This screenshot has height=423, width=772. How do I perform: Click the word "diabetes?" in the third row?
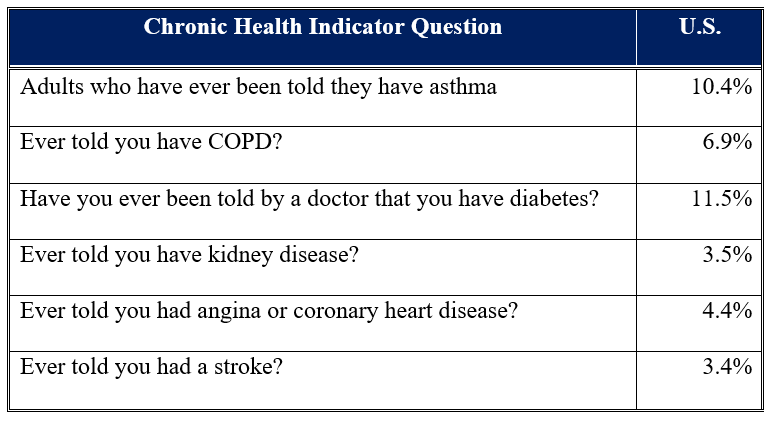click(556, 198)
